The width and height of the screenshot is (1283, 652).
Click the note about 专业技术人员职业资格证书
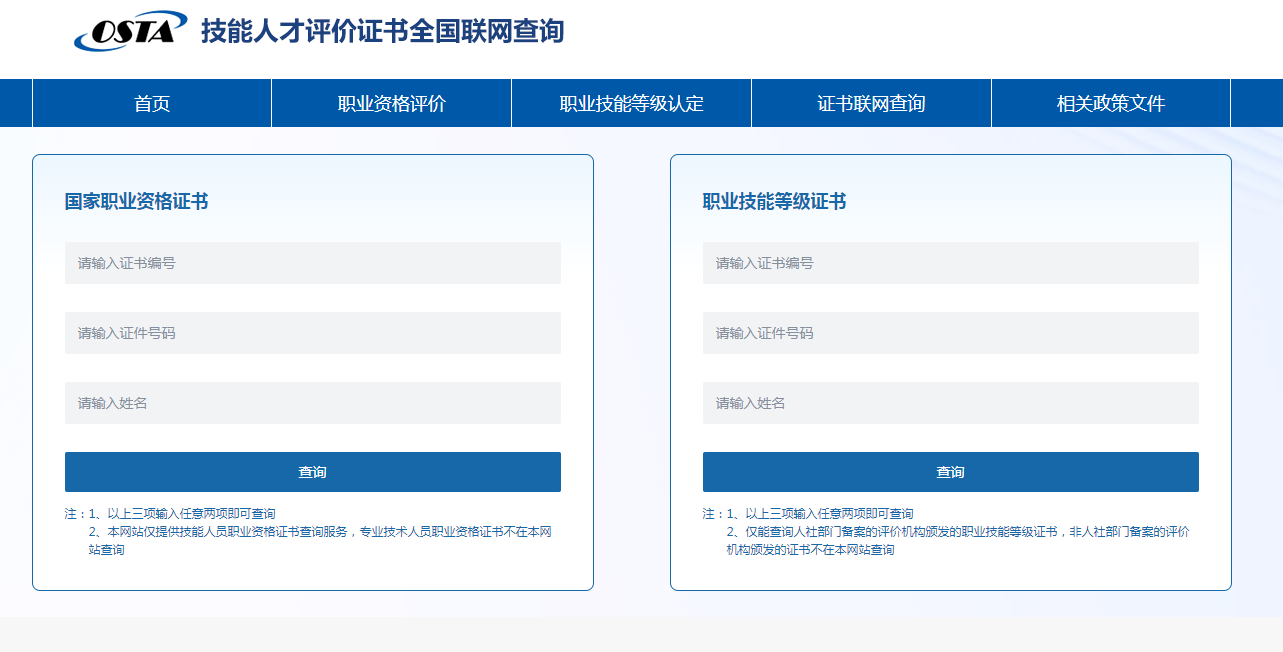coord(320,532)
